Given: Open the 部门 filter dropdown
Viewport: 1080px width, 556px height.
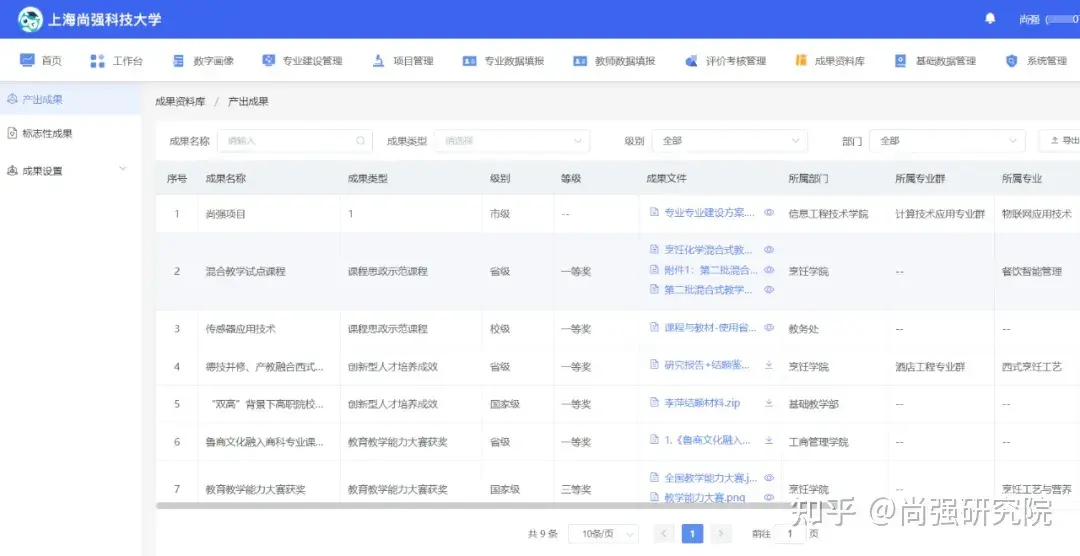Looking at the screenshot, I should coord(947,141).
